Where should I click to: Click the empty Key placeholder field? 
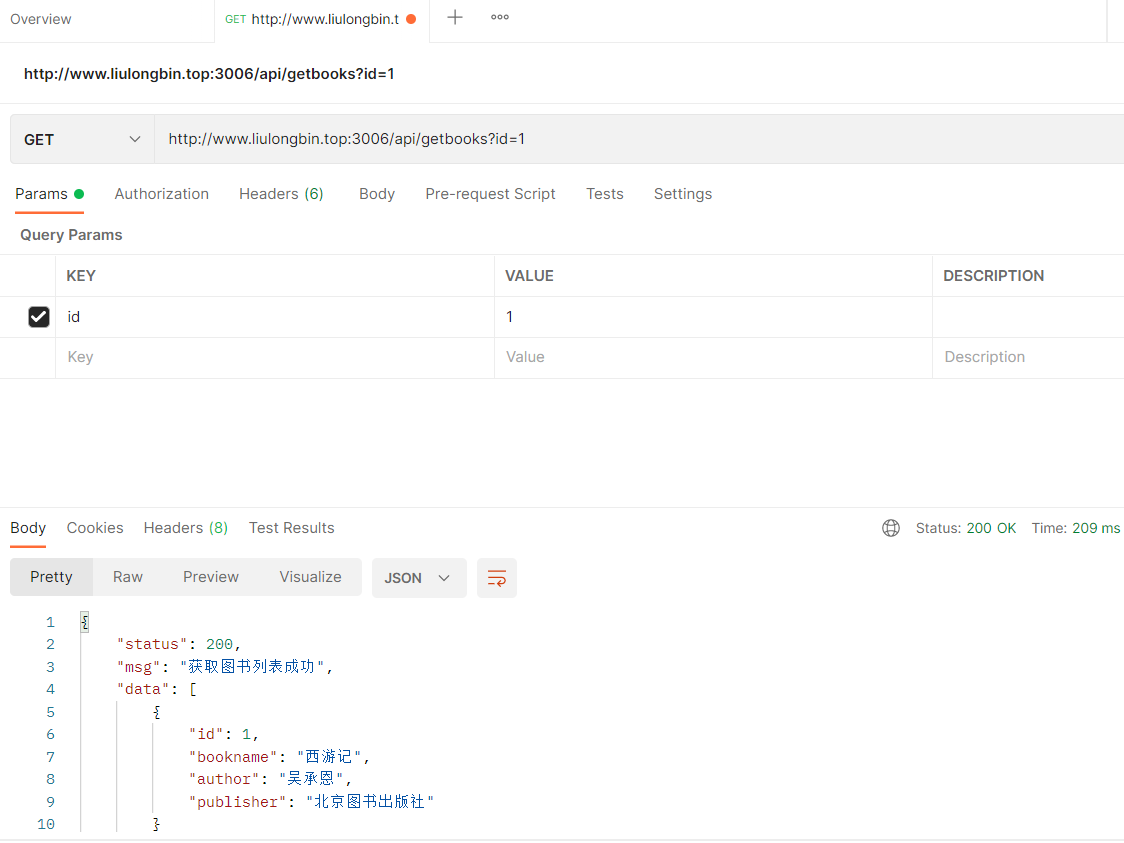[275, 357]
